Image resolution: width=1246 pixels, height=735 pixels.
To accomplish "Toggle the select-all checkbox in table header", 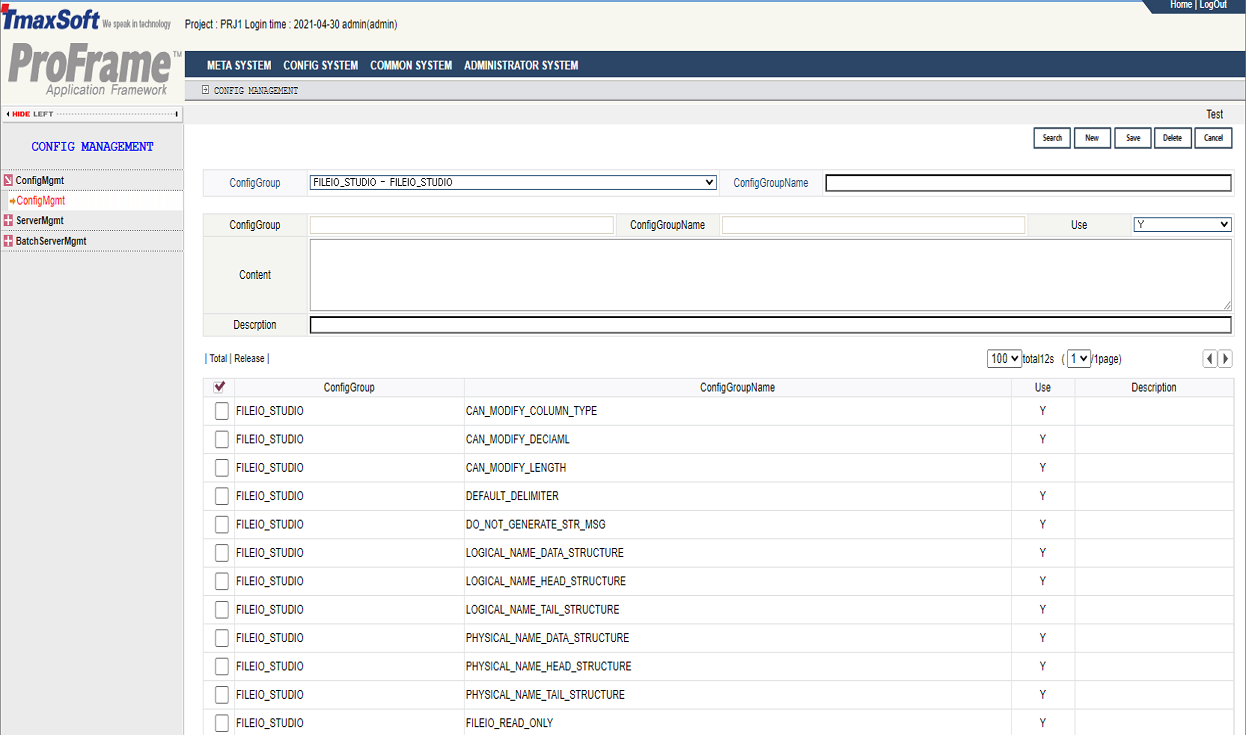I will pos(219,387).
